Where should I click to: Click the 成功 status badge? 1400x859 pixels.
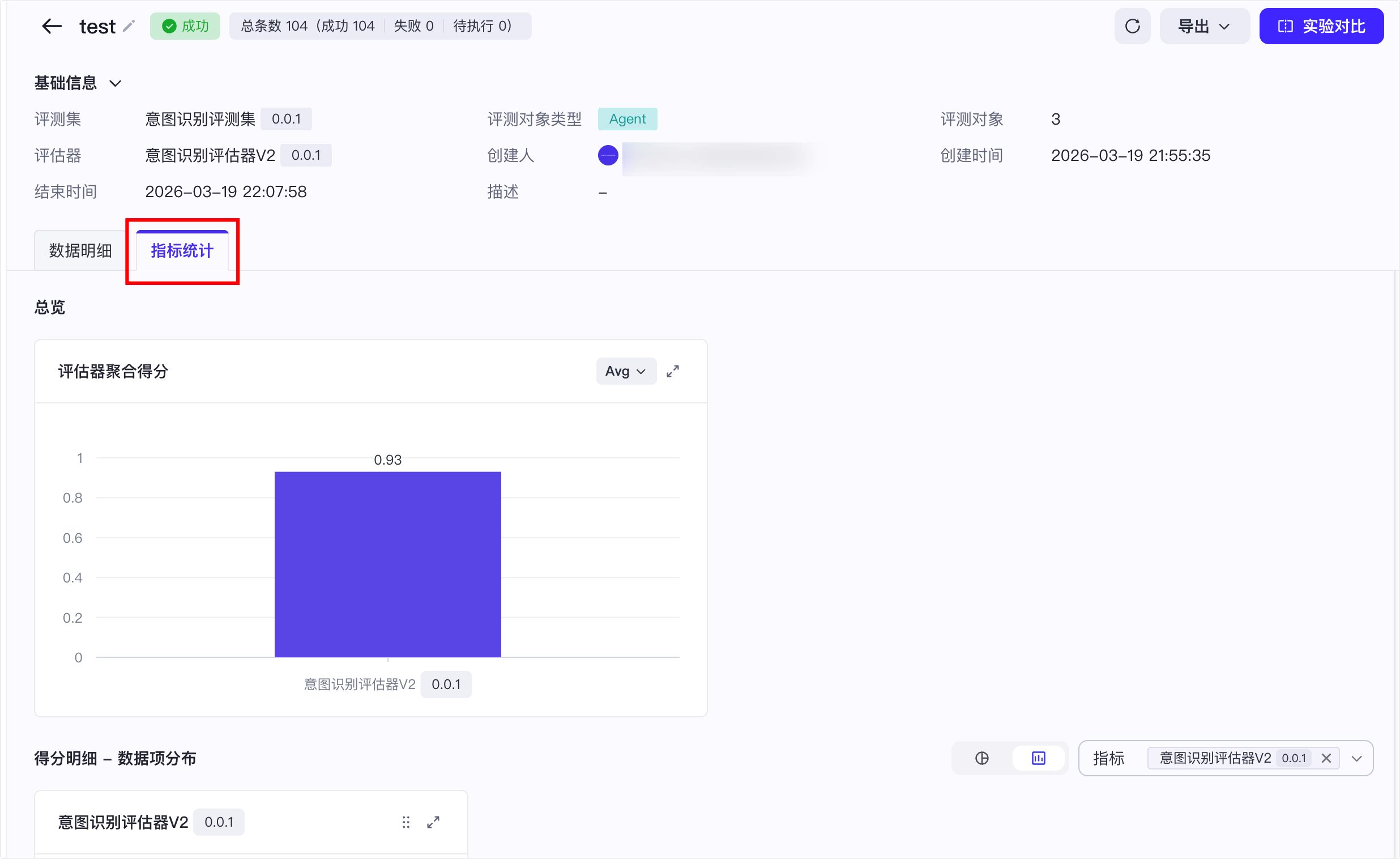pyautogui.click(x=185, y=26)
